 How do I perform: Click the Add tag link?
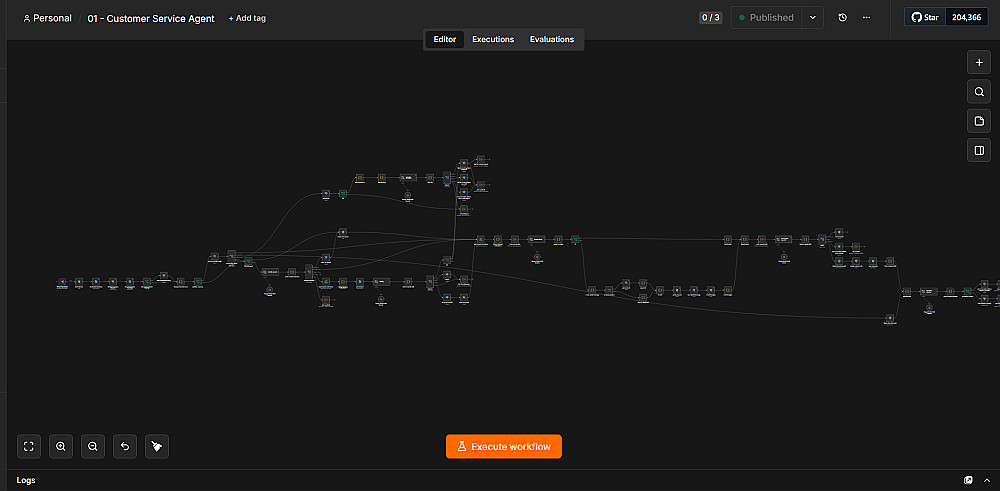(247, 18)
